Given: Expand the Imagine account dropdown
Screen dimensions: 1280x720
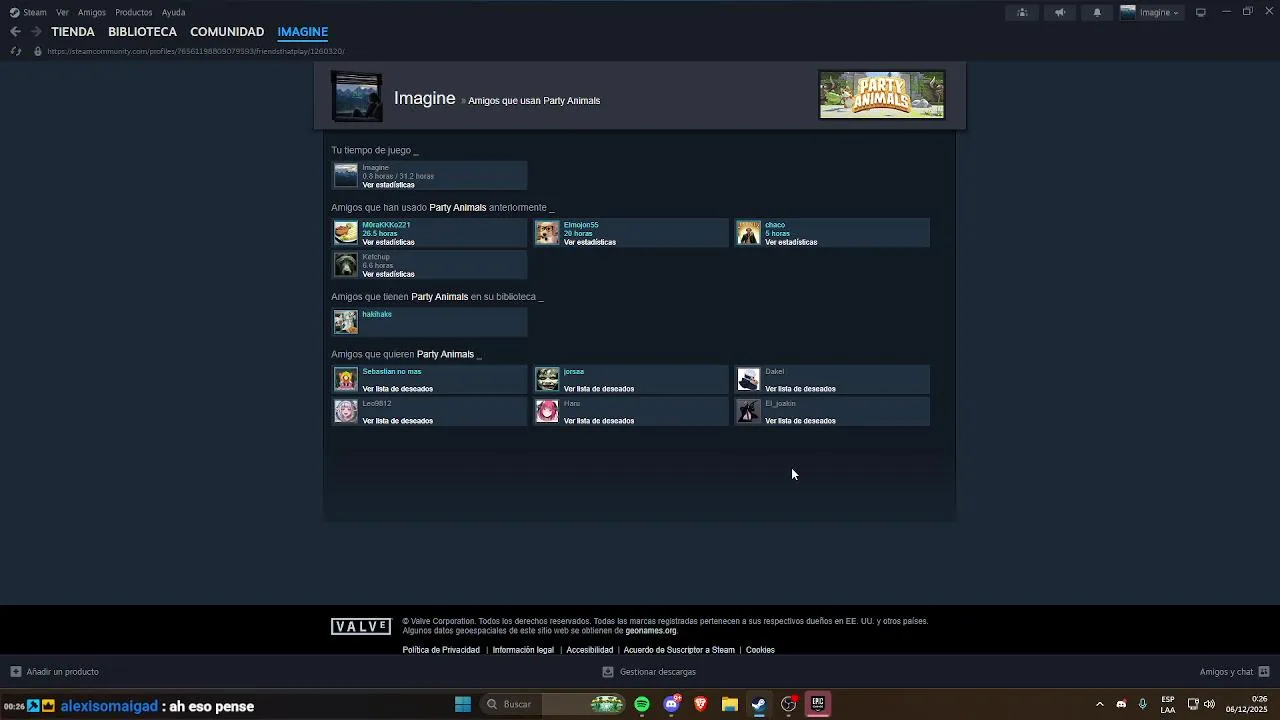Looking at the screenshot, I should click(1150, 12).
